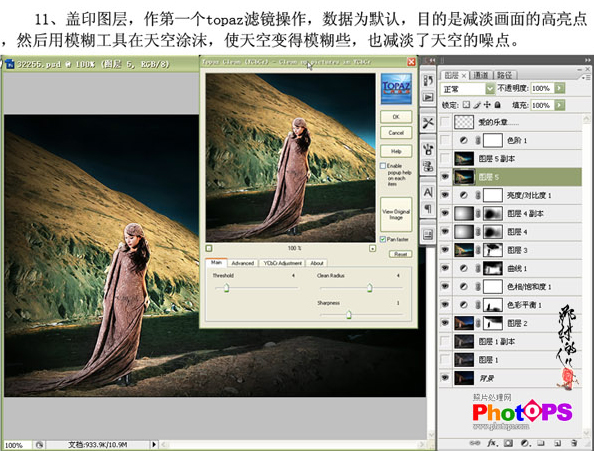
Task: Click create new group icon
Action: point(541,443)
